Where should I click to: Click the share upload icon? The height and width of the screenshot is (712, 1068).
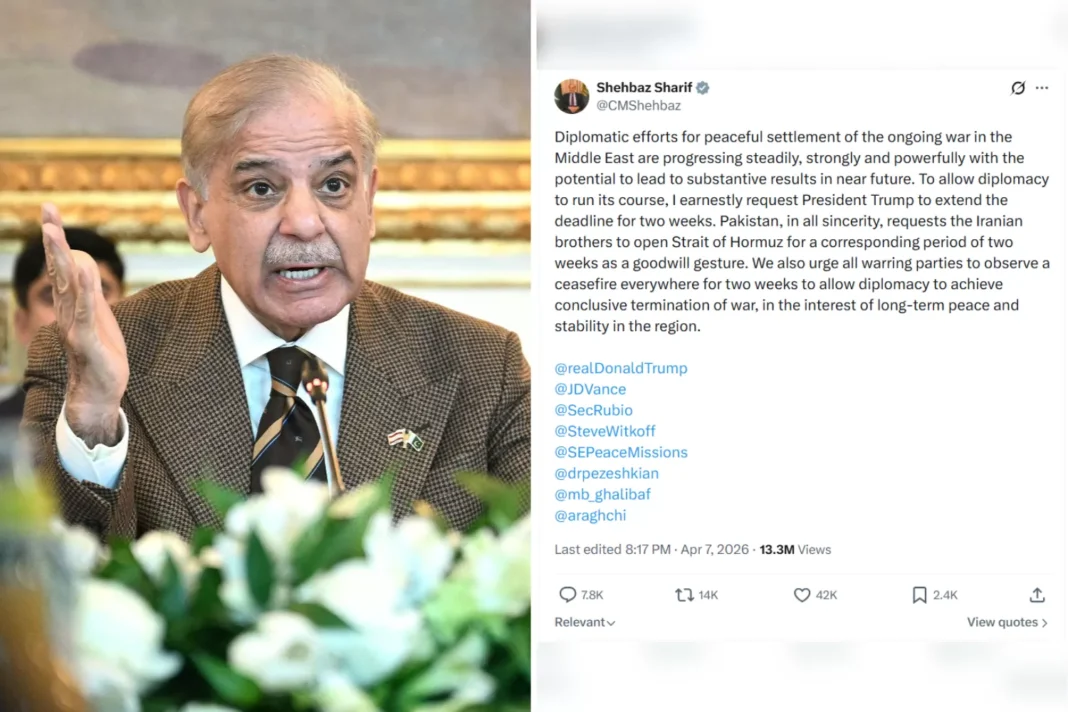click(x=1037, y=595)
